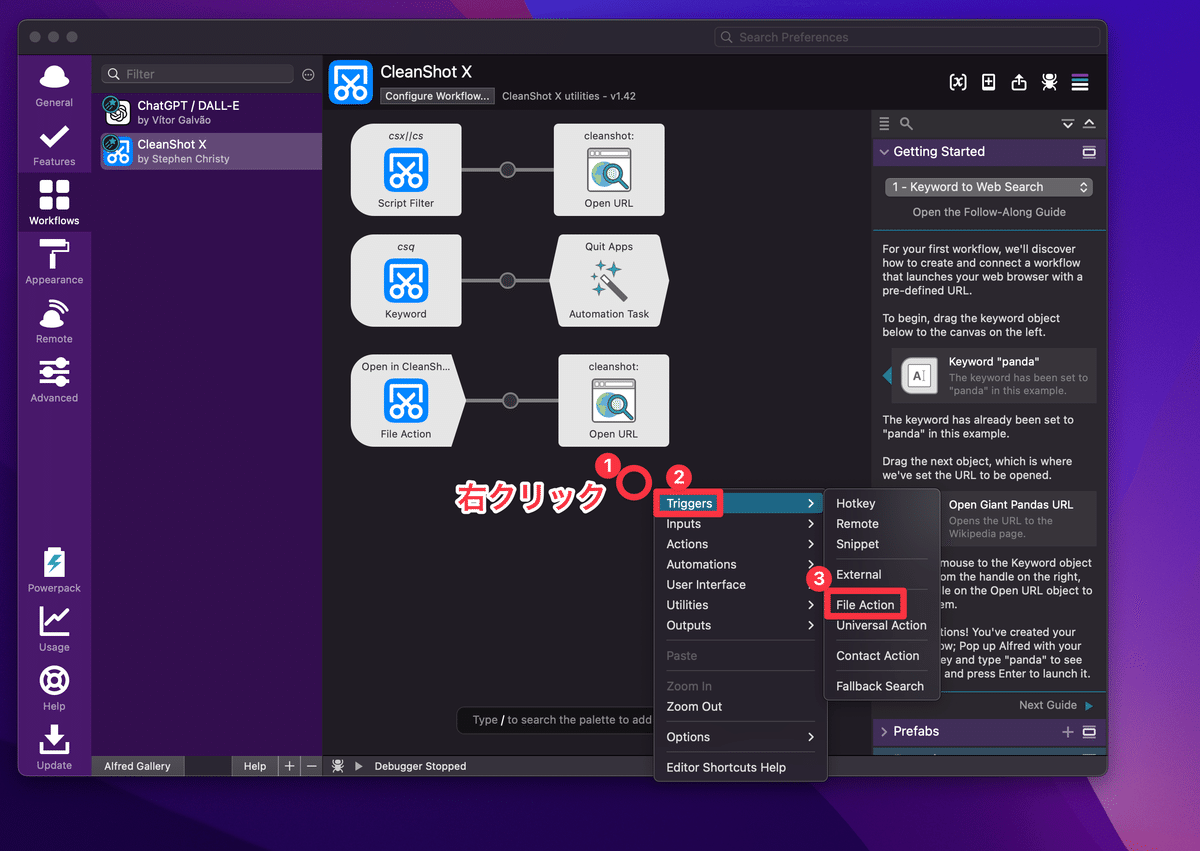Viewport: 1200px width, 851px height.
Task: Open the Actions submenu
Action: pos(740,544)
